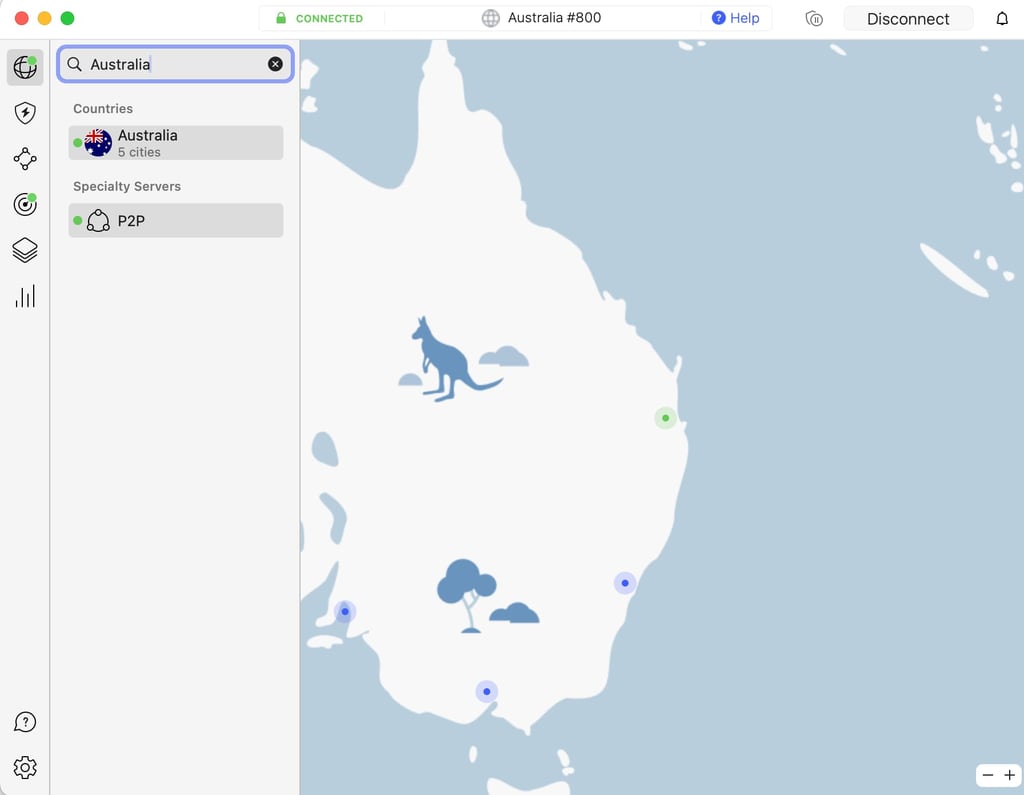The height and width of the screenshot is (795, 1024).
Task: Open the settings gear icon
Action: [x=25, y=768]
